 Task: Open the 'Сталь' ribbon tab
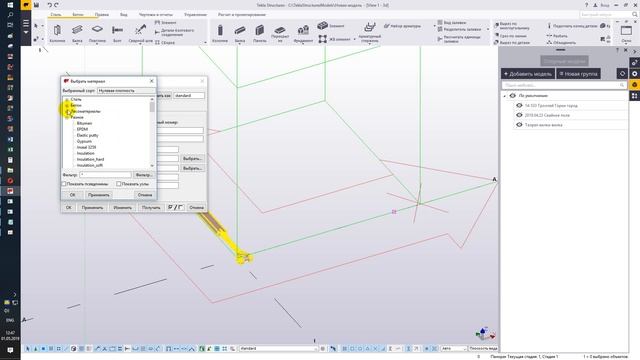coord(56,15)
